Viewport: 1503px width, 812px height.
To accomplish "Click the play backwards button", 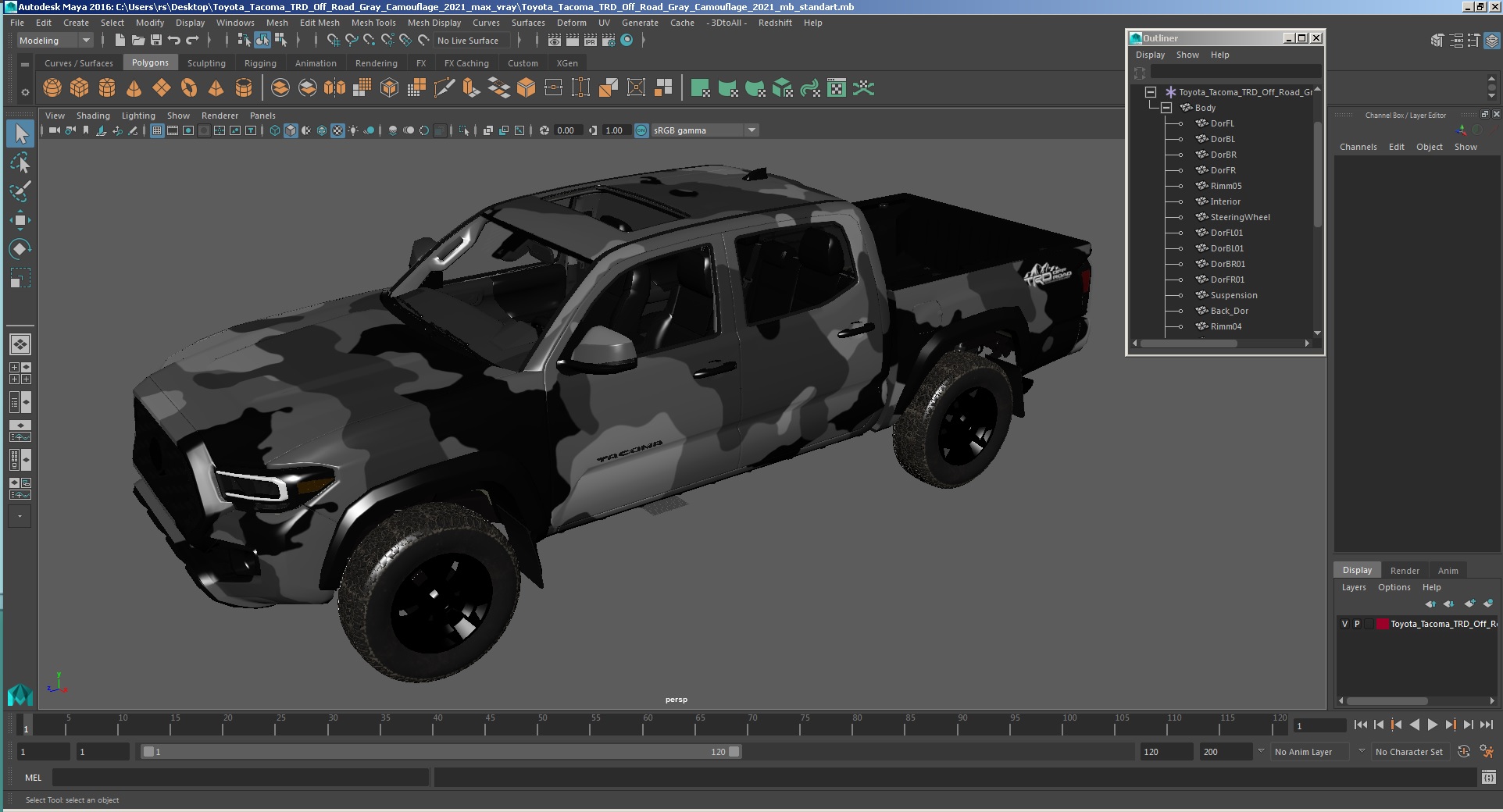I will 1415,725.
